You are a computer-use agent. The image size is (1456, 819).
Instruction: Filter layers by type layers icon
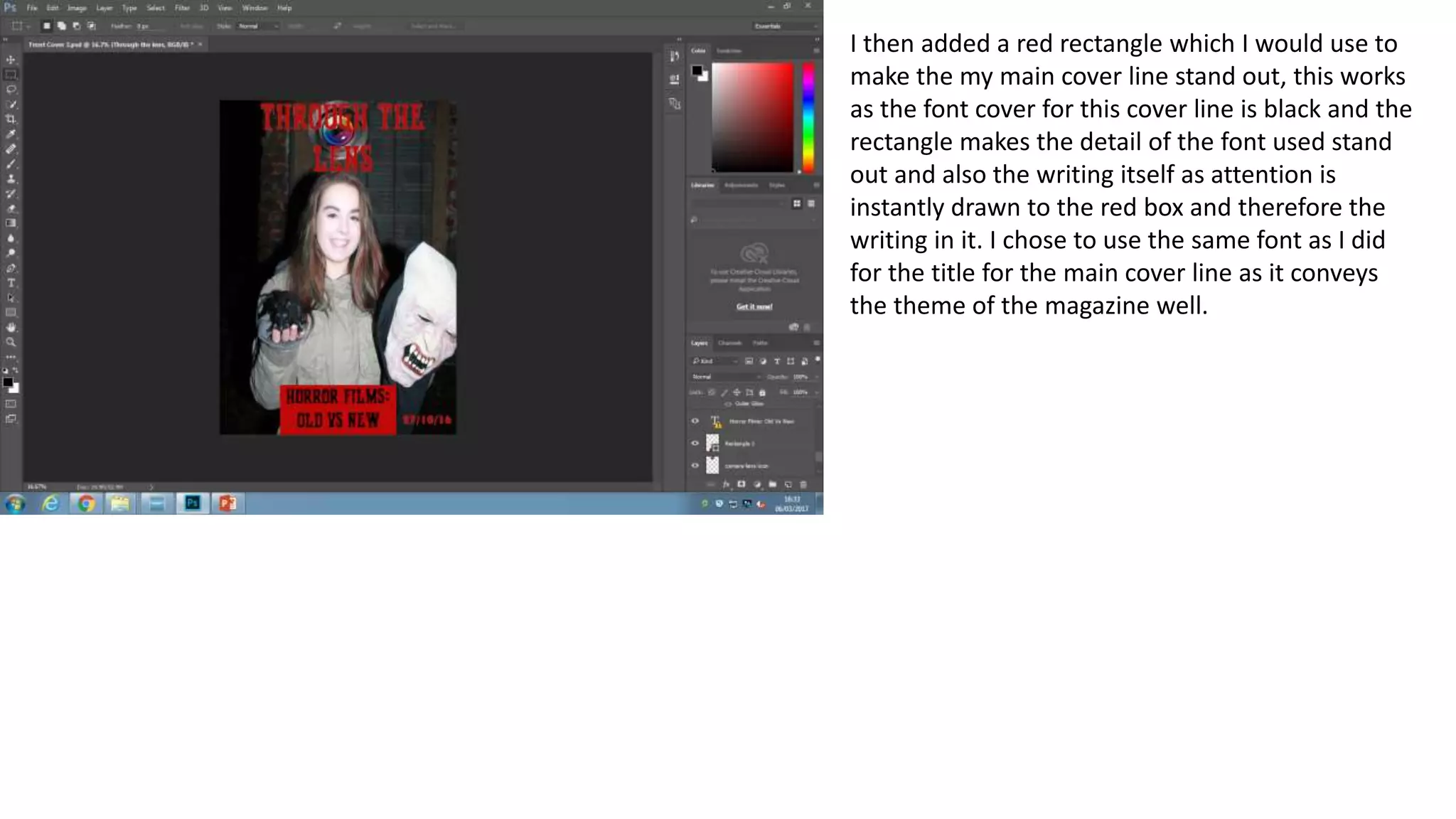[x=777, y=361]
